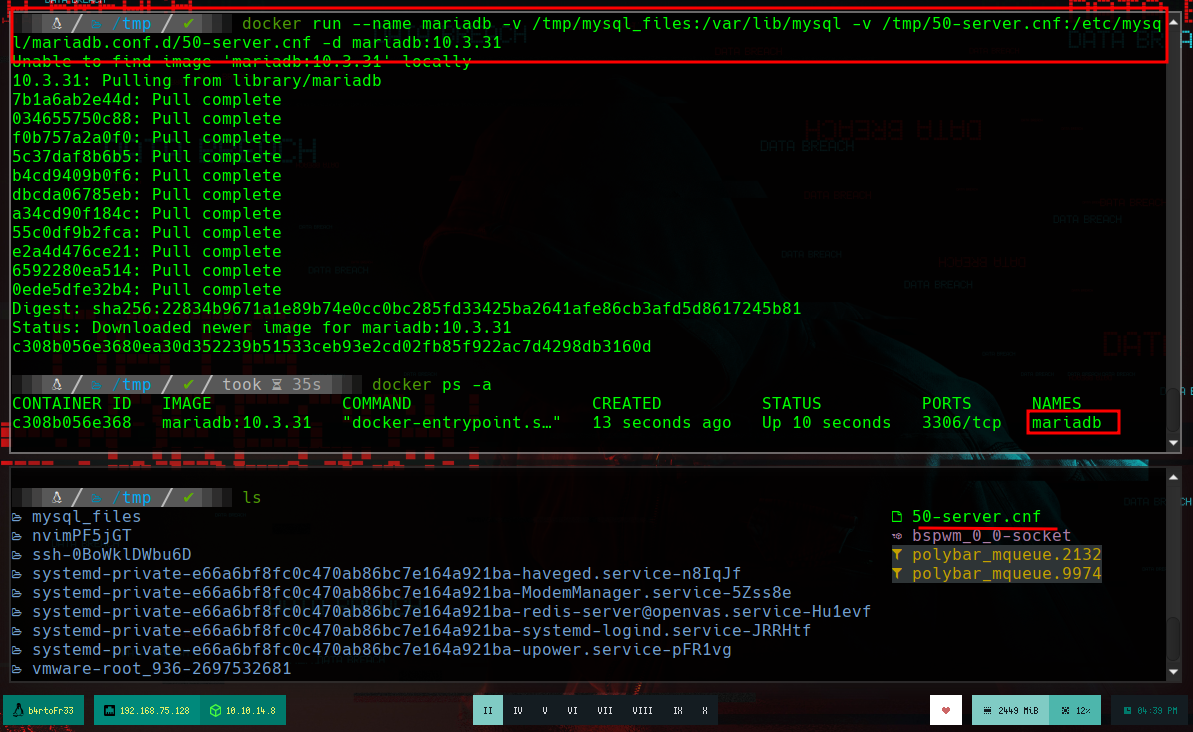Click the '0ede5dfe32b4: Pull complete' line

[147, 290]
